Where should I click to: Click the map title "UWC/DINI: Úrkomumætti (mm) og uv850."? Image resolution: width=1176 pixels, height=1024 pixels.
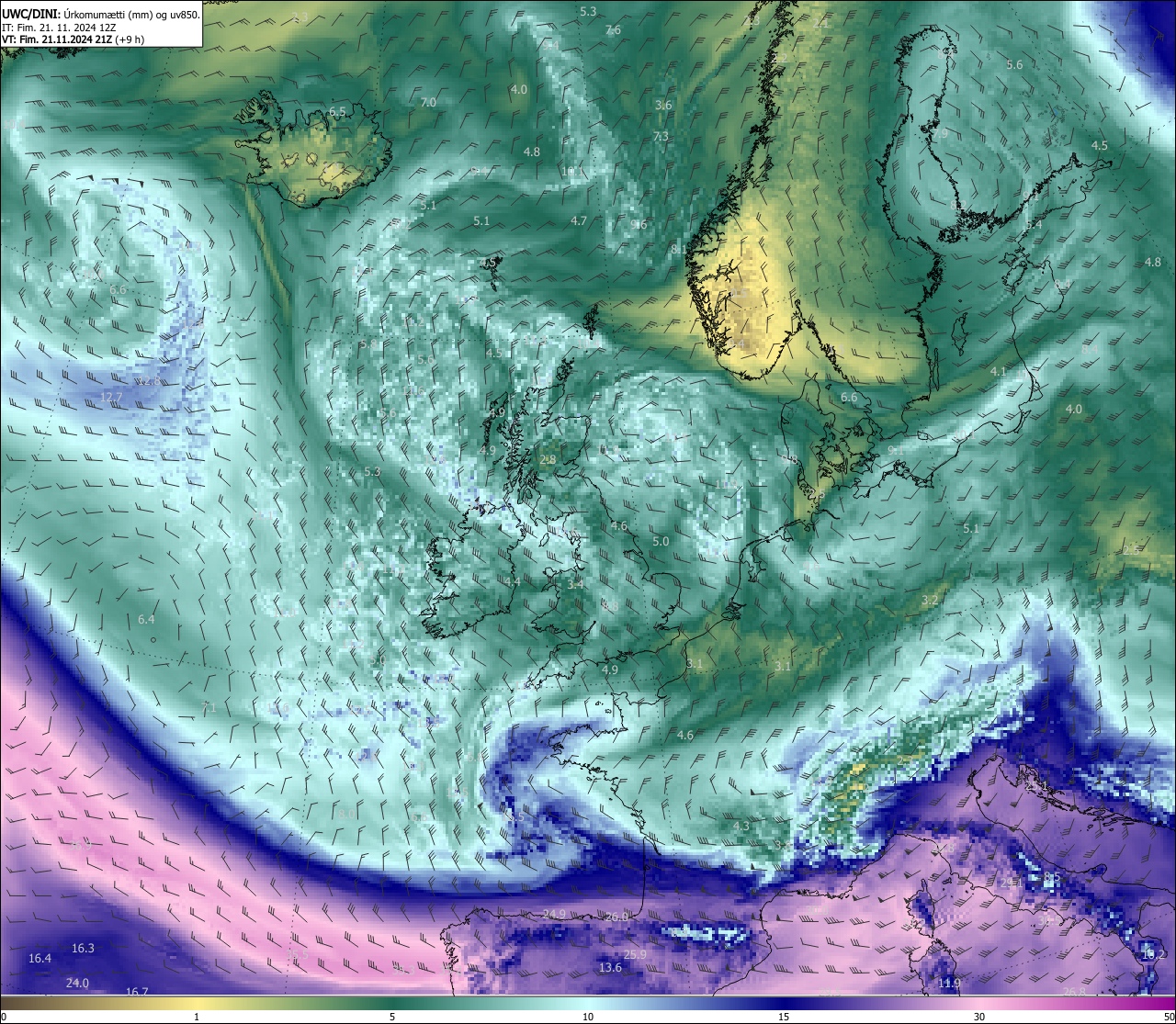(x=101, y=14)
